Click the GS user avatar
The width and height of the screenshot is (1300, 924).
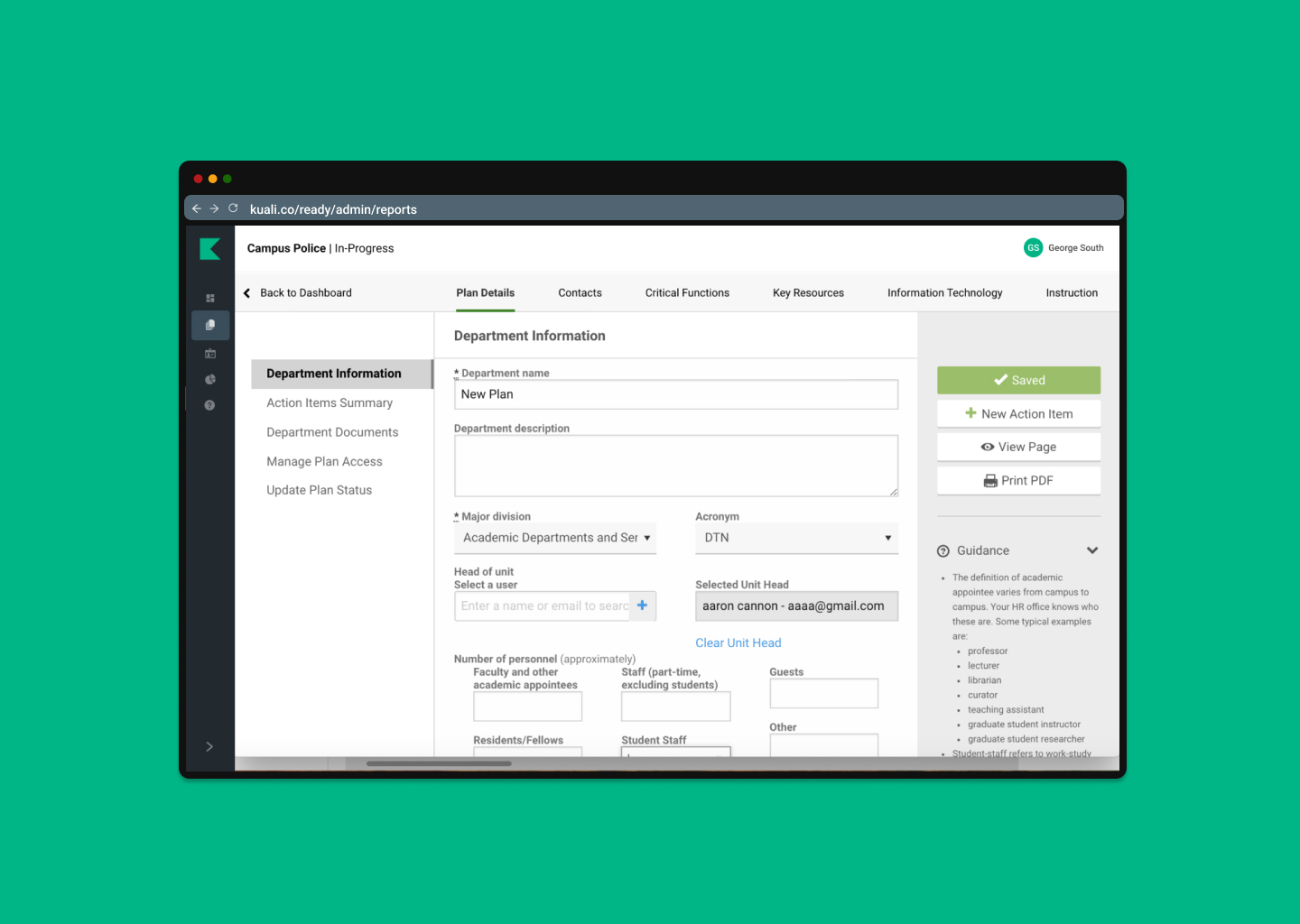[1033, 248]
